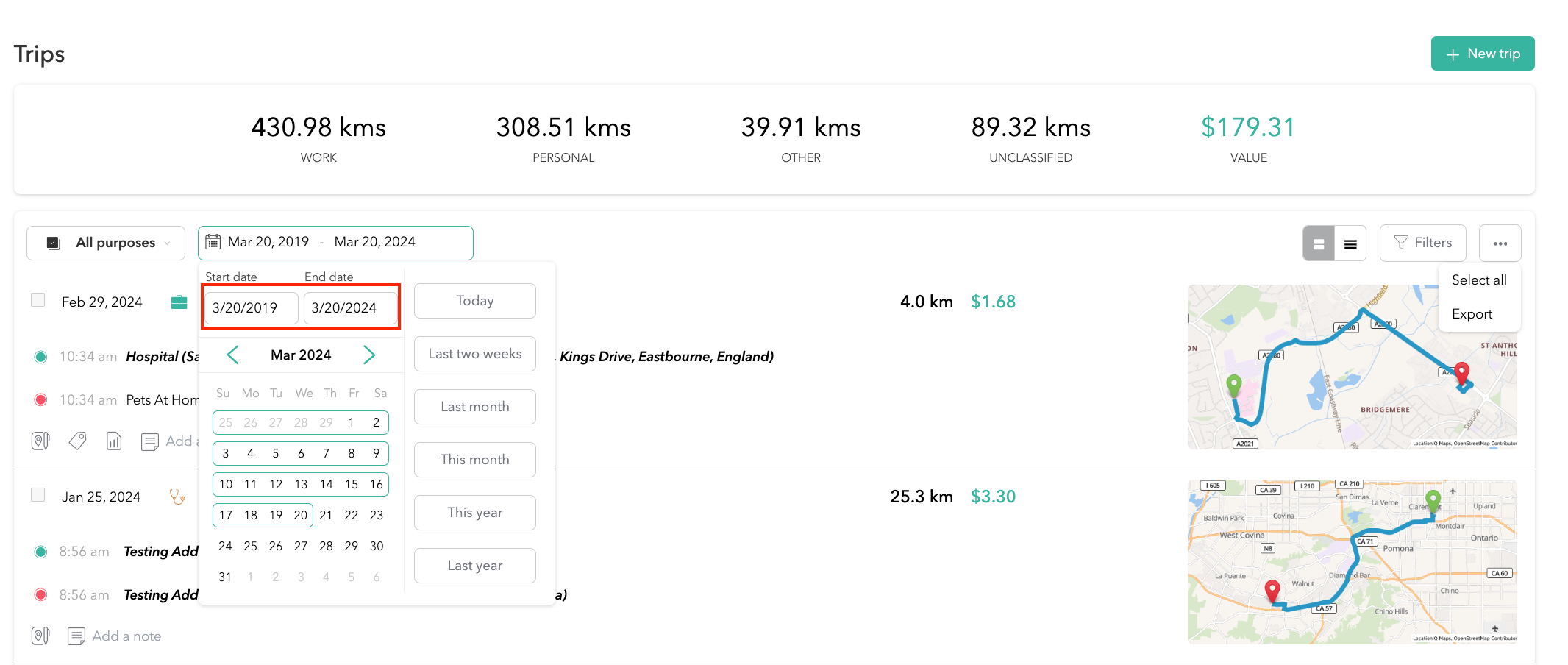Create a trip with the New trip button

pyautogui.click(x=1483, y=53)
